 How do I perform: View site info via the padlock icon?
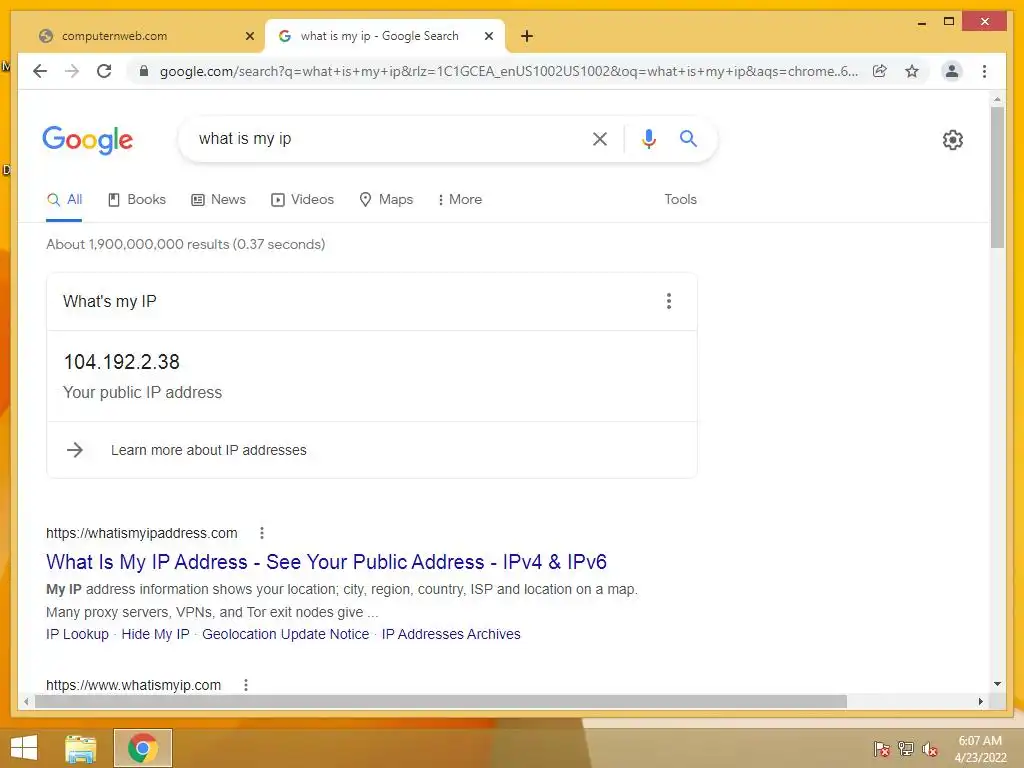click(144, 71)
